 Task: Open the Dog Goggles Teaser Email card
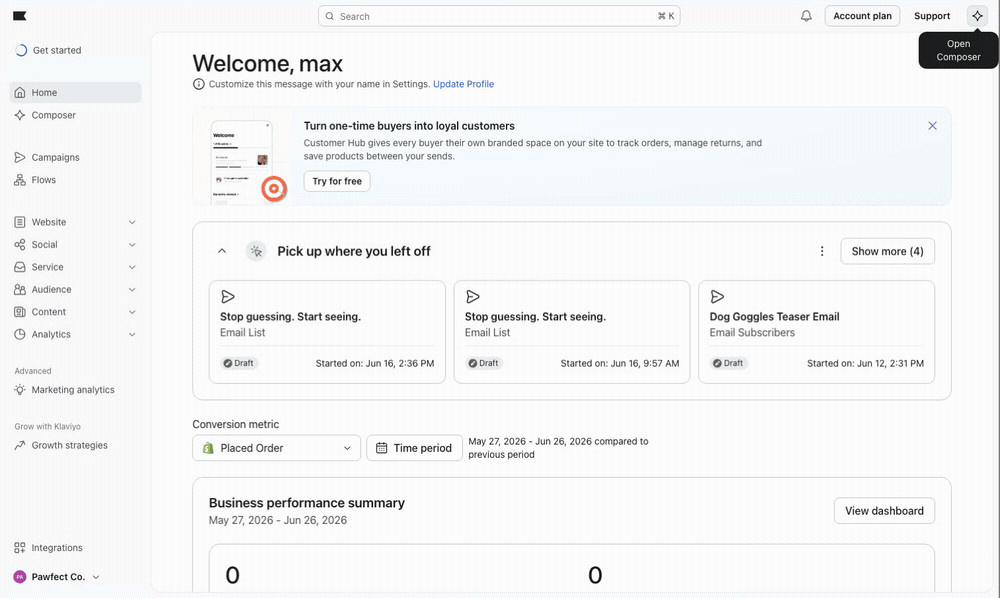(x=816, y=332)
